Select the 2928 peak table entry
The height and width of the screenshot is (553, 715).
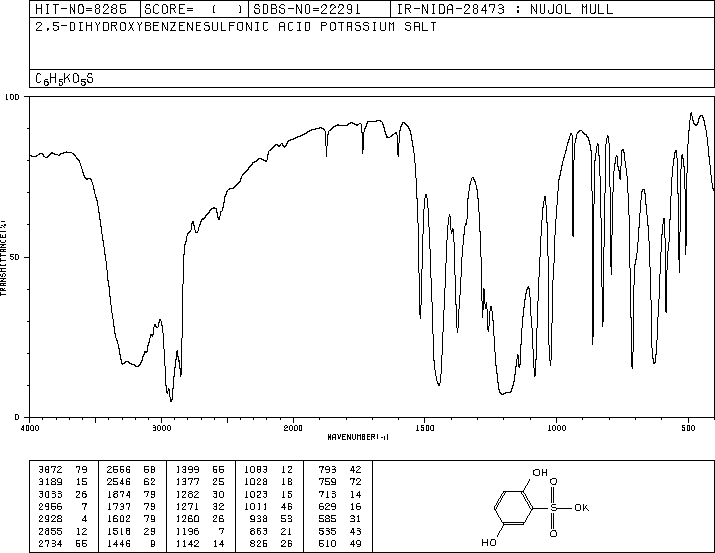pyautogui.click(x=62, y=519)
